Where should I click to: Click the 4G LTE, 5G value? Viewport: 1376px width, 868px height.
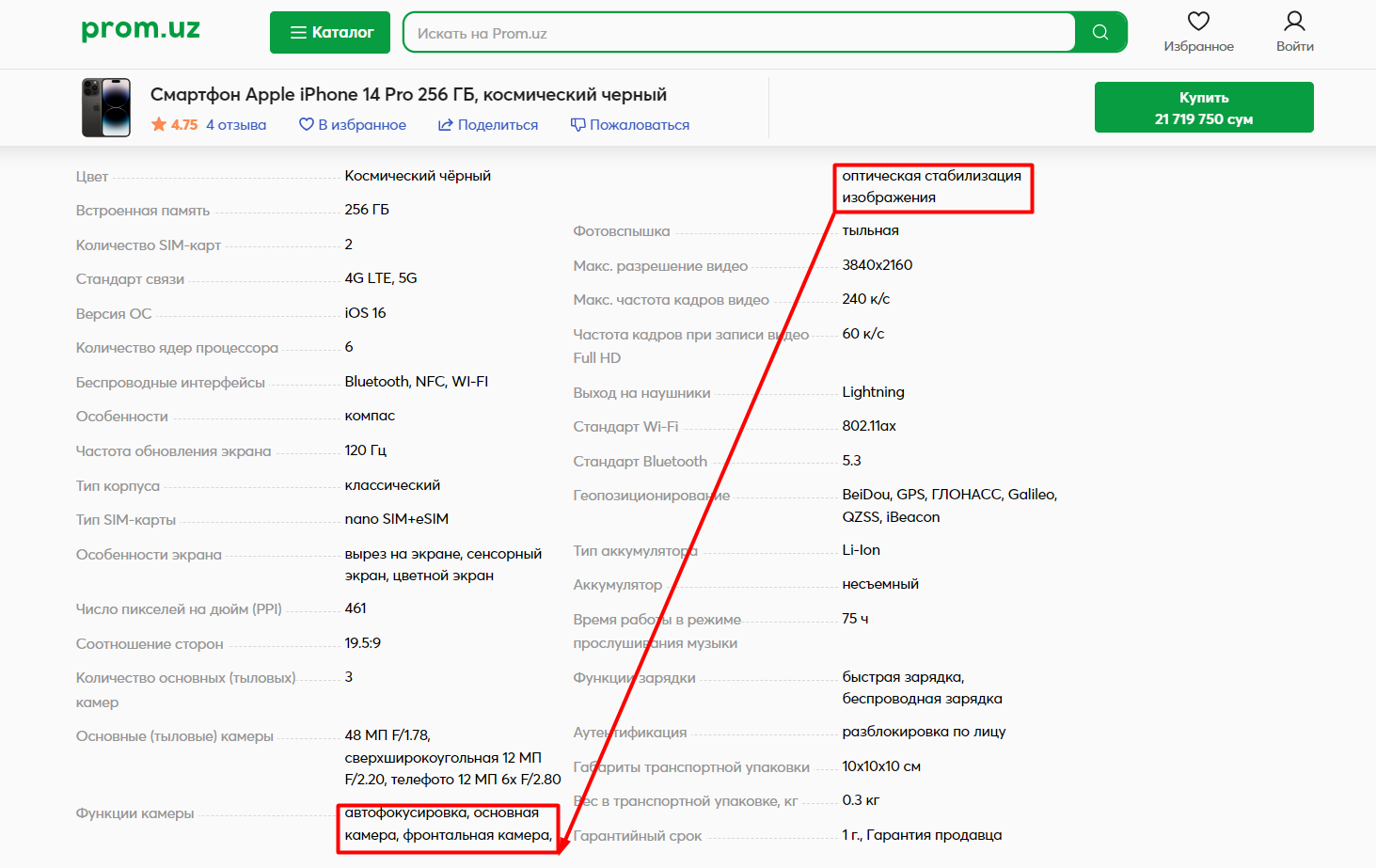point(381,278)
